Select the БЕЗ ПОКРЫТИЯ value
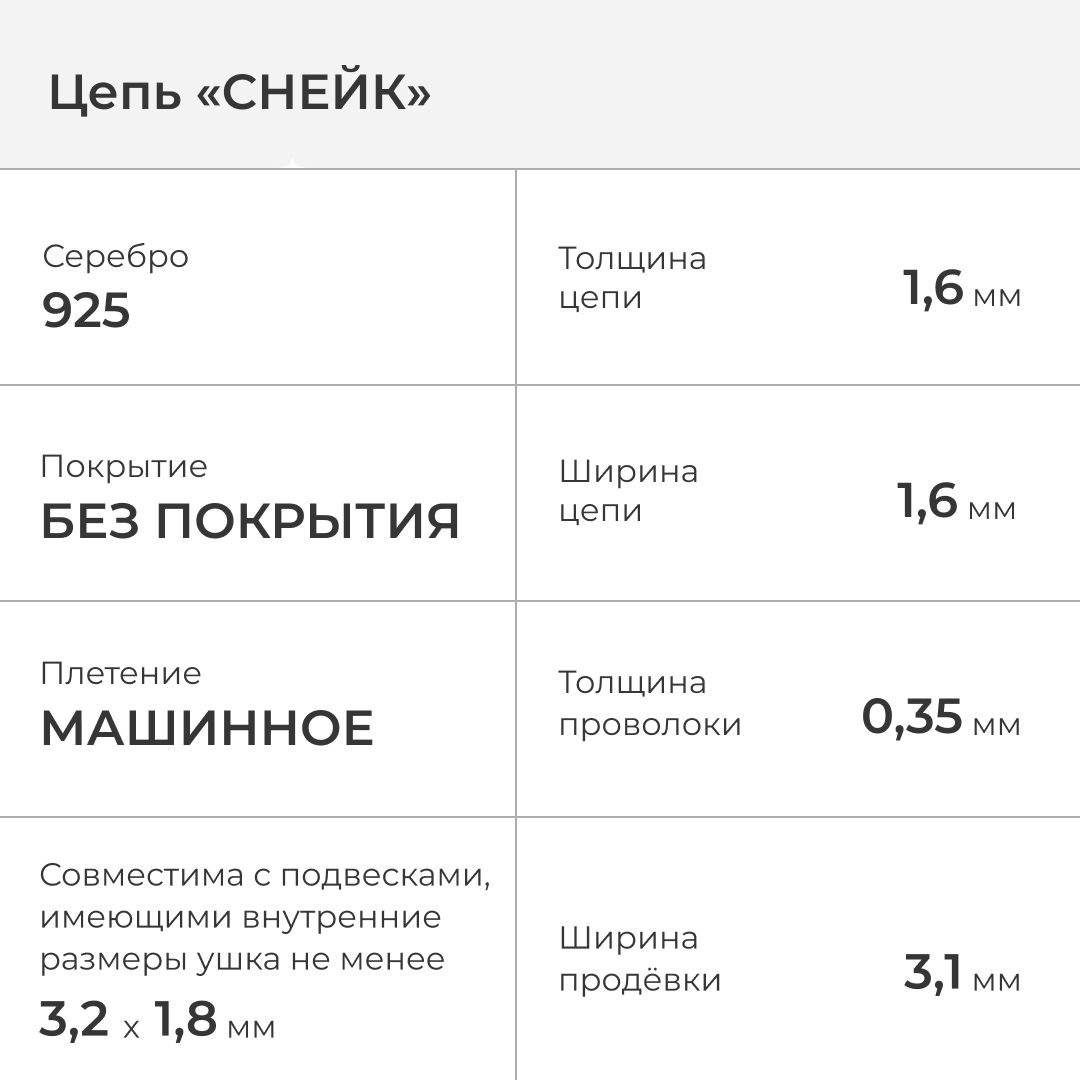Image resolution: width=1080 pixels, height=1080 pixels. (250, 521)
